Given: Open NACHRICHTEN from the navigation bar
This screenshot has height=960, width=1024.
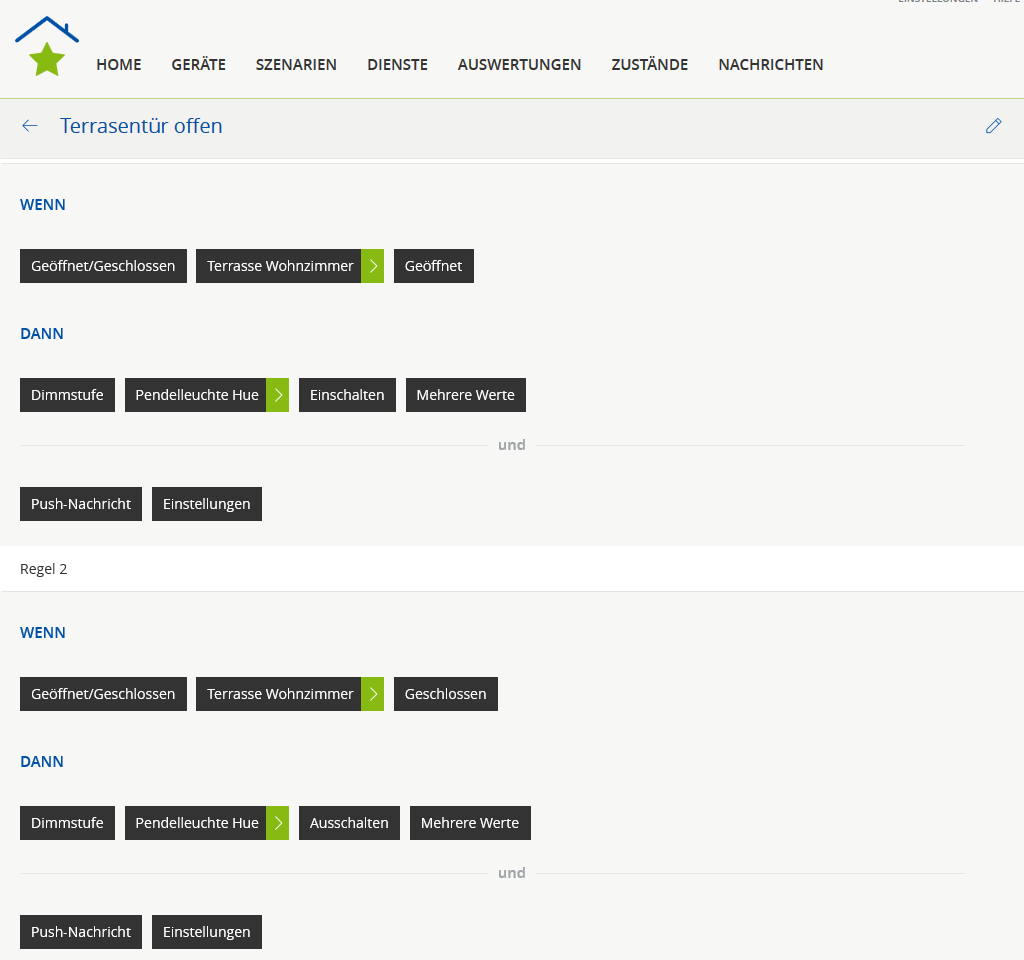Looking at the screenshot, I should (x=770, y=65).
